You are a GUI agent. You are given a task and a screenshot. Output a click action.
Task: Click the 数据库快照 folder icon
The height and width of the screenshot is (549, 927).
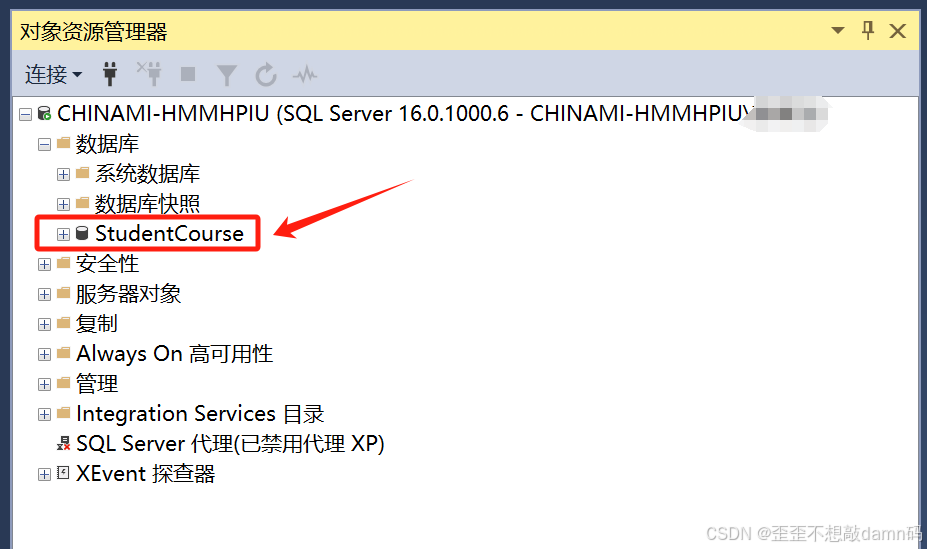[x=83, y=203]
